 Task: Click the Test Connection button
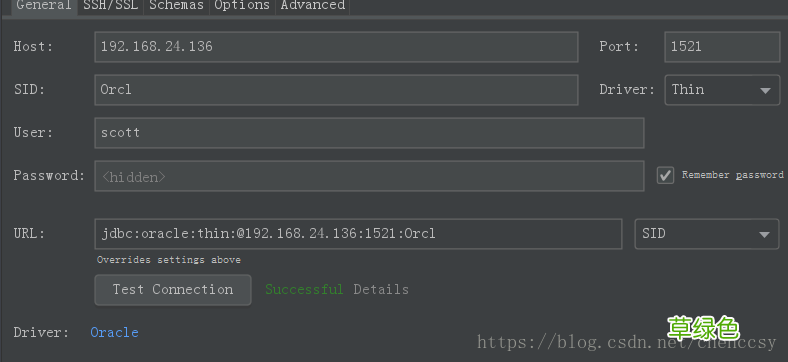tap(173, 290)
